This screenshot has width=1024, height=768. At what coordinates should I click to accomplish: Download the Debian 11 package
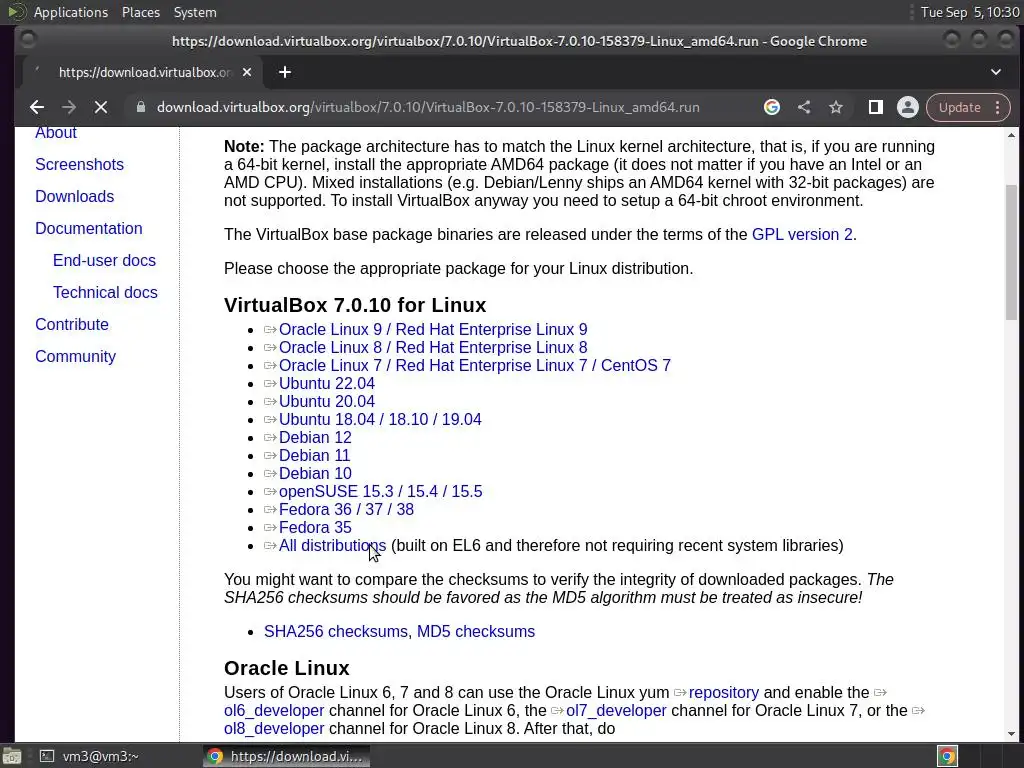[314, 455]
